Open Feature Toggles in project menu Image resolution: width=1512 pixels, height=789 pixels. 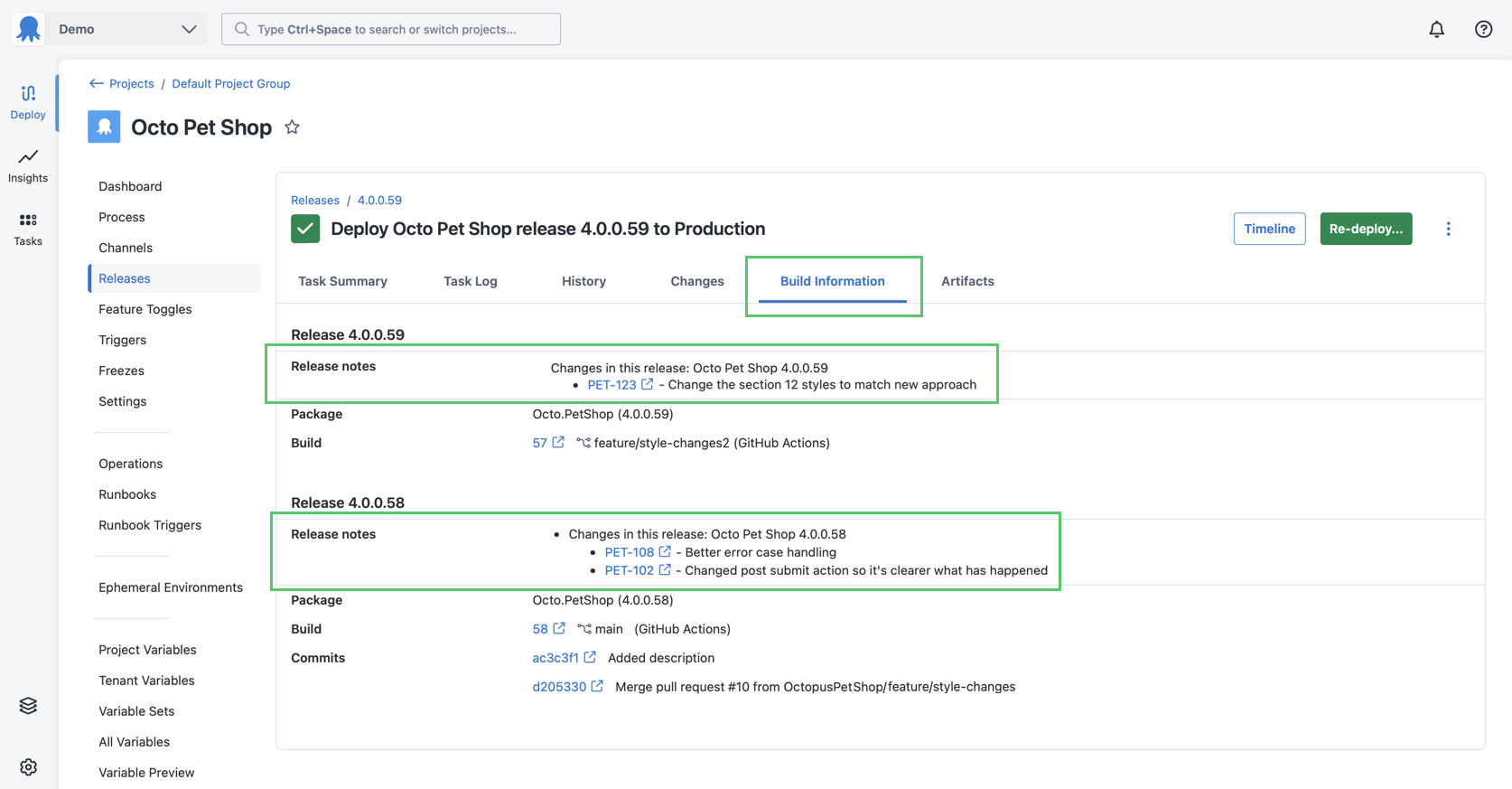tap(145, 309)
